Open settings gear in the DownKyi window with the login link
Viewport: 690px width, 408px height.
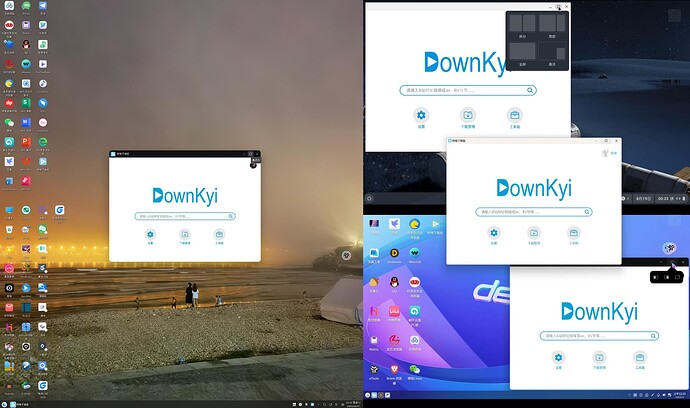(494, 232)
